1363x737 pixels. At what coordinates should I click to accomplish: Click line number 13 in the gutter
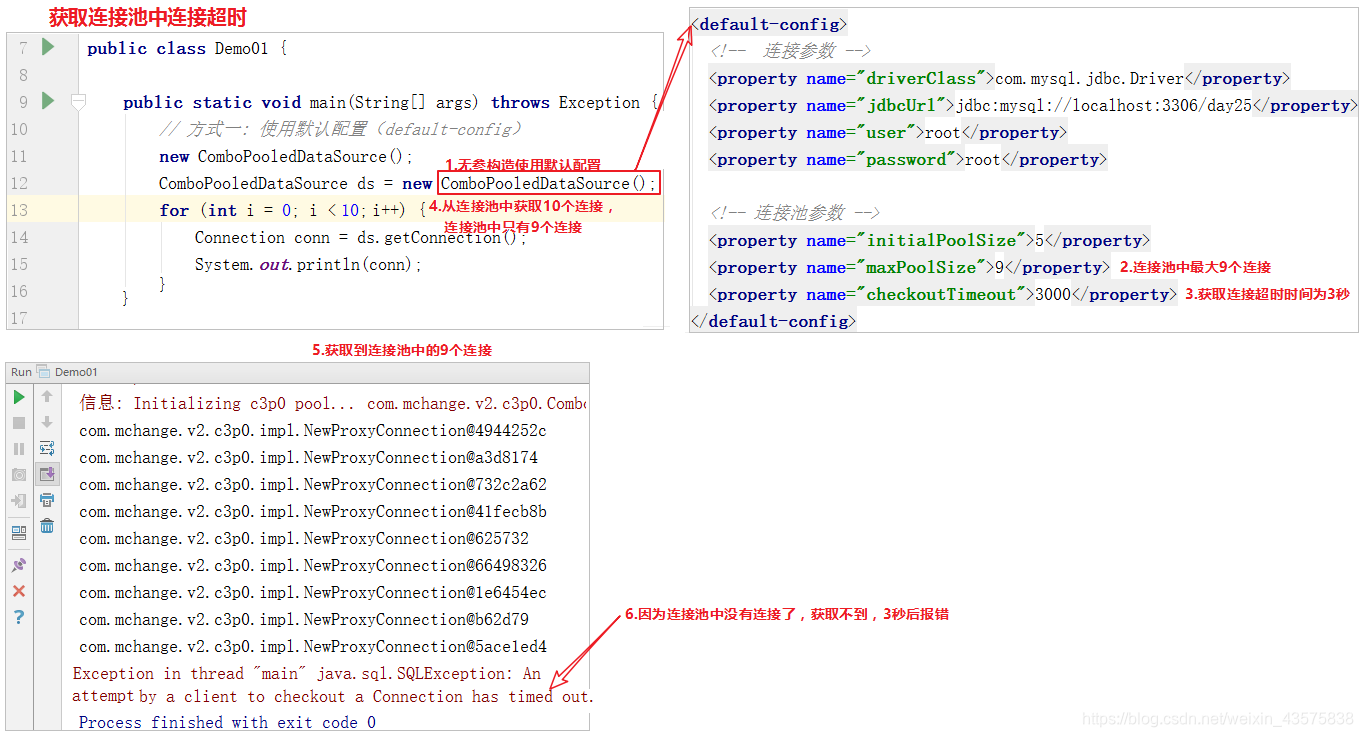pyautogui.click(x=19, y=210)
